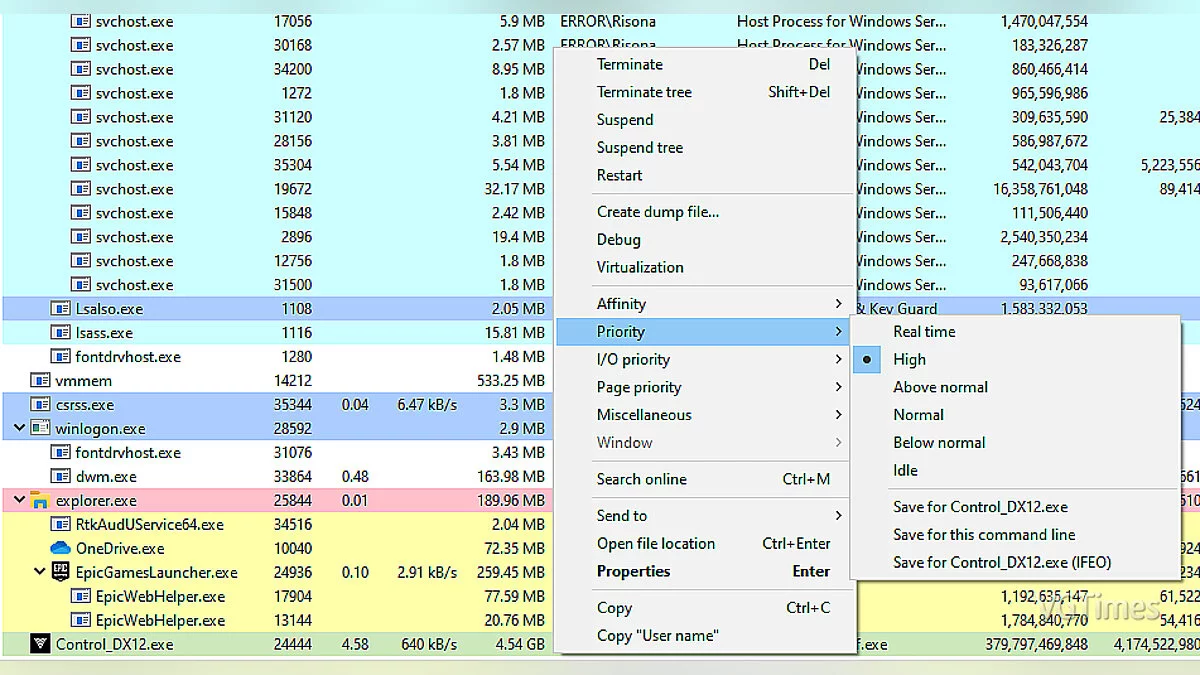Image resolution: width=1200 pixels, height=675 pixels.
Task: Open the I/O priority submenu
Action: (633, 360)
